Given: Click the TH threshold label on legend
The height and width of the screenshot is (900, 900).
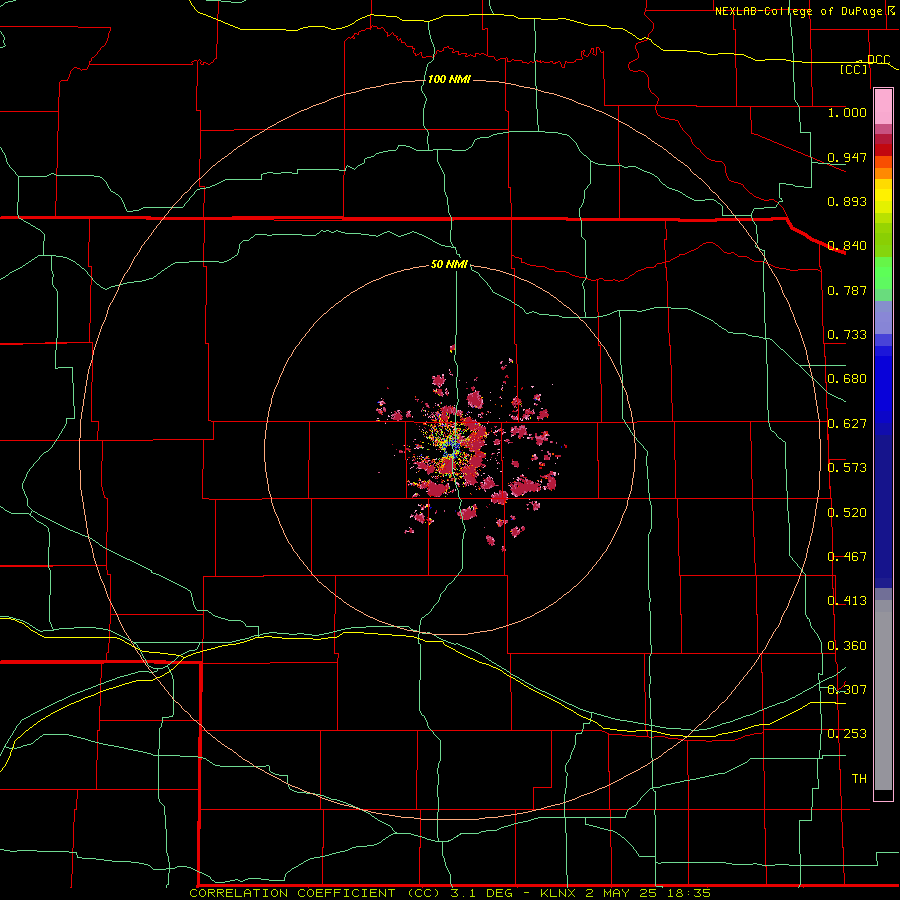Looking at the screenshot, I should tap(859, 779).
